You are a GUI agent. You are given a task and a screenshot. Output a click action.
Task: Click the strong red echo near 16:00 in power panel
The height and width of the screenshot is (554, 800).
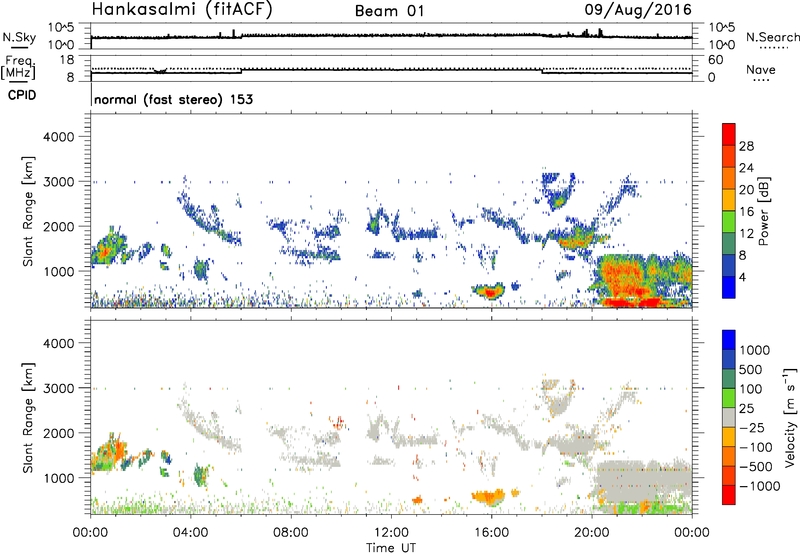[x=490, y=293]
